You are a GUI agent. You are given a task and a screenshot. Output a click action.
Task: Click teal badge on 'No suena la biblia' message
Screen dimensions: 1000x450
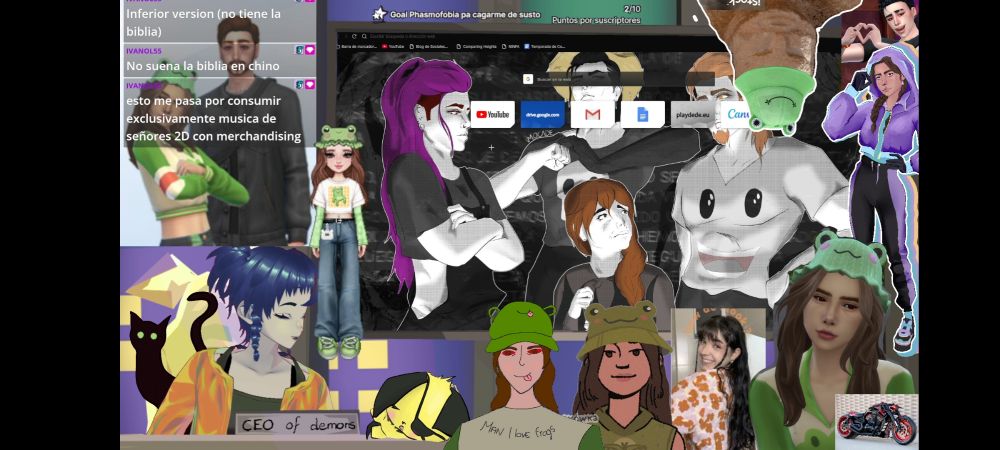(298, 50)
